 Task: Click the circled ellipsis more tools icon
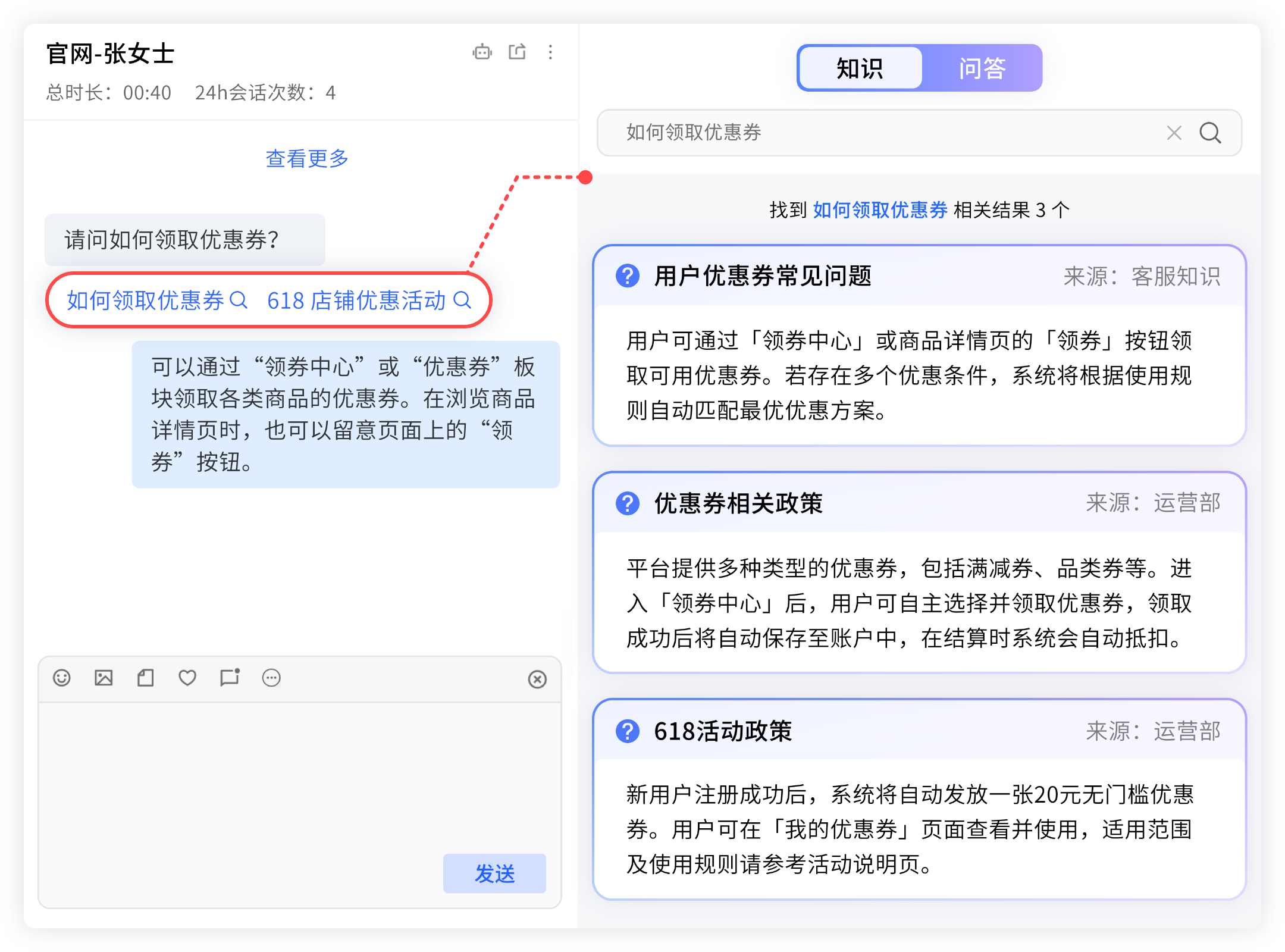271,678
